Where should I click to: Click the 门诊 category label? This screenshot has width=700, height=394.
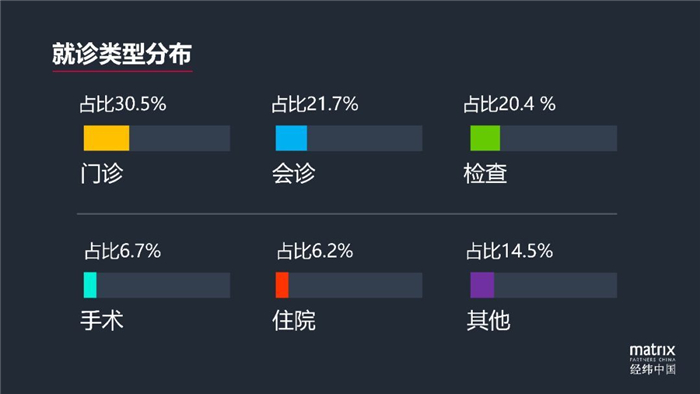102,173
